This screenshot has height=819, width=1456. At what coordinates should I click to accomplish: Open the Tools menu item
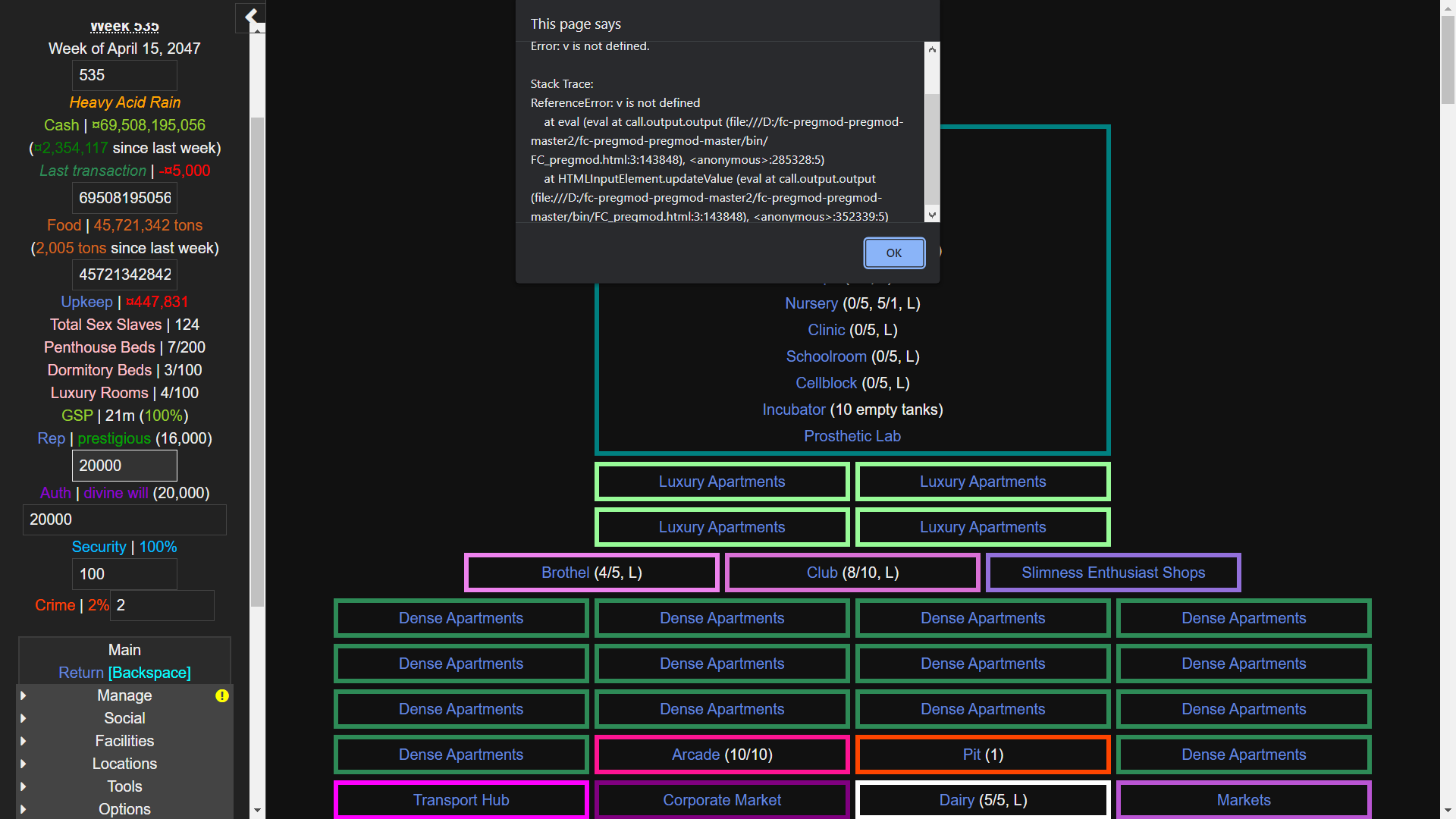pyautogui.click(x=124, y=786)
